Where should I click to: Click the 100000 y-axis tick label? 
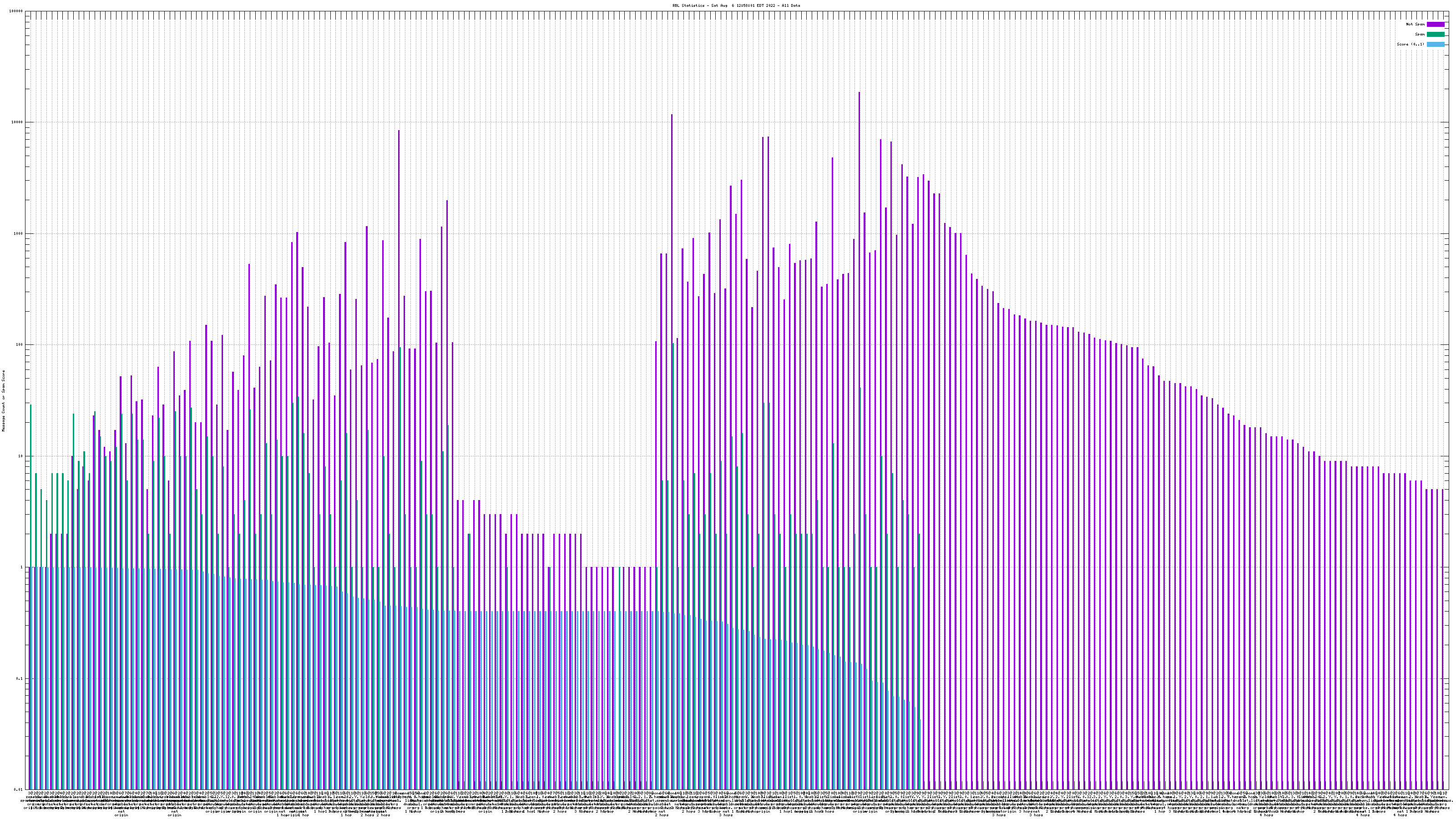(x=16, y=11)
